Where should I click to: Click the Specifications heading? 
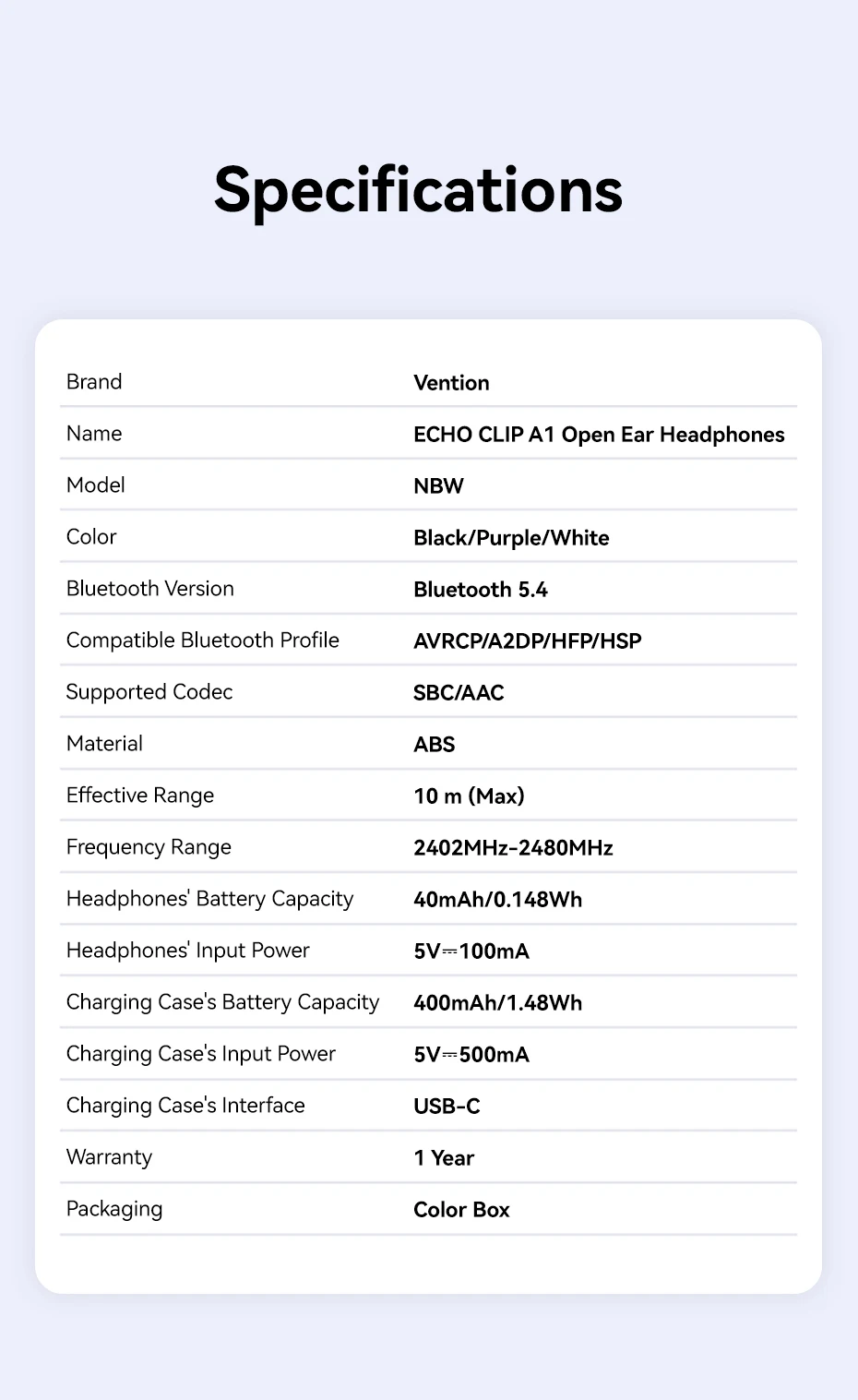[x=418, y=191]
